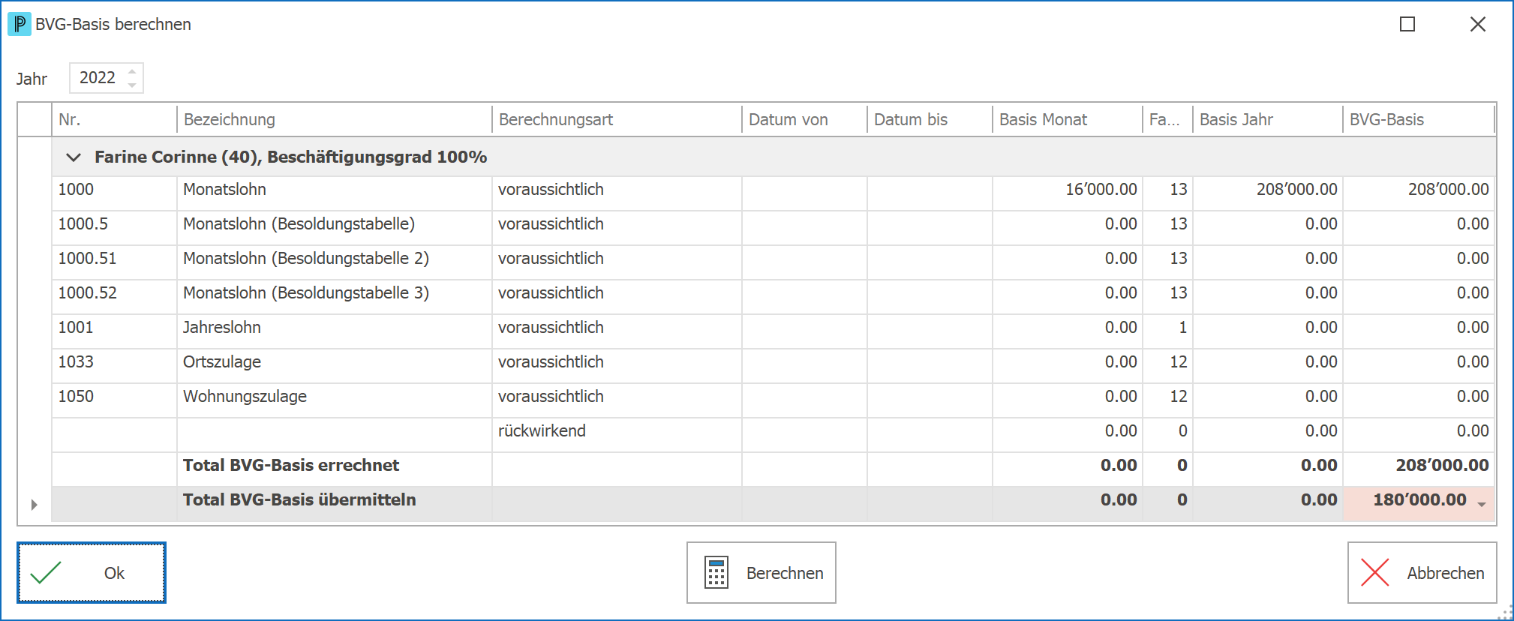Select the Ortszulage row label
This screenshot has height=621, width=1514.
click(222, 362)
